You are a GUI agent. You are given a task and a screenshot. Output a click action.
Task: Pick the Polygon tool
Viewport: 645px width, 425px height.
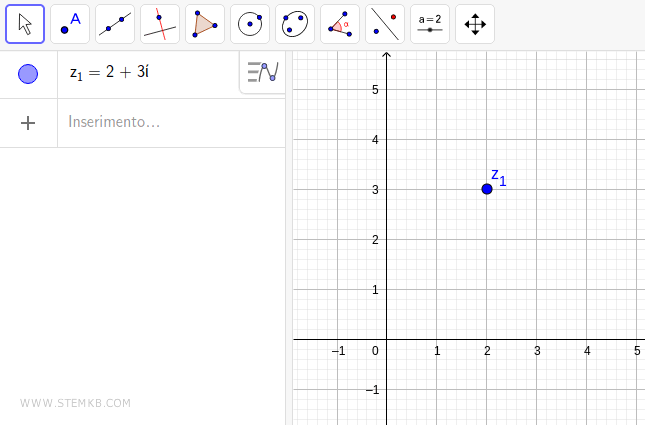click(x=205, y=24)
